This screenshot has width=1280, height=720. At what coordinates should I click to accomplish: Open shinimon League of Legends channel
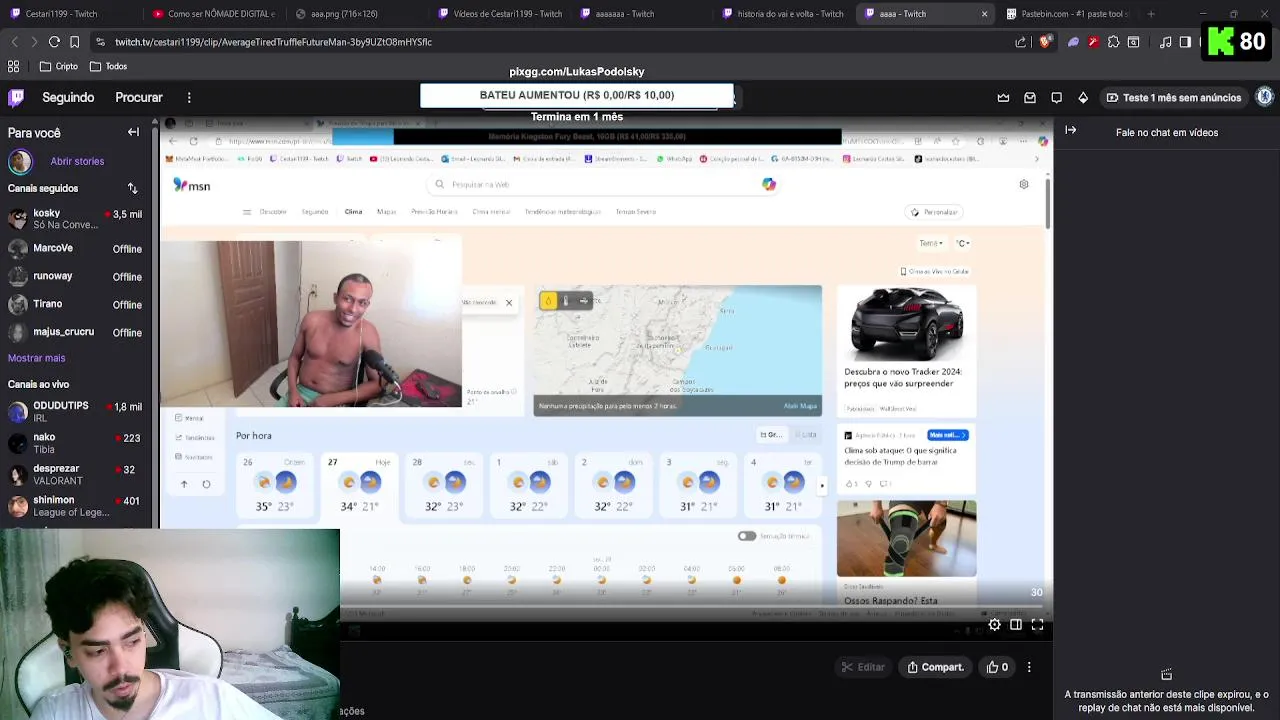76,506
